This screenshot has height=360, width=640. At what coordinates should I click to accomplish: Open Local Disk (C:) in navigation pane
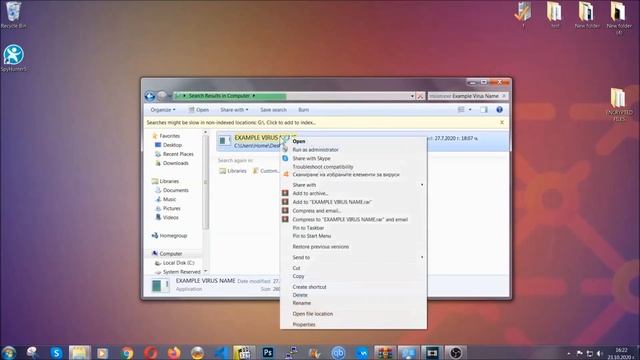(178, 263)
